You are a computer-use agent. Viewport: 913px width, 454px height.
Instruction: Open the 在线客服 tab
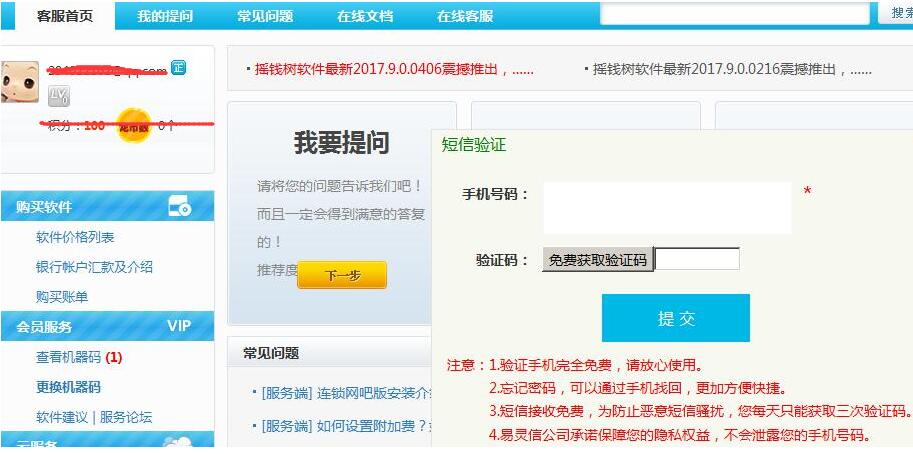465,16
